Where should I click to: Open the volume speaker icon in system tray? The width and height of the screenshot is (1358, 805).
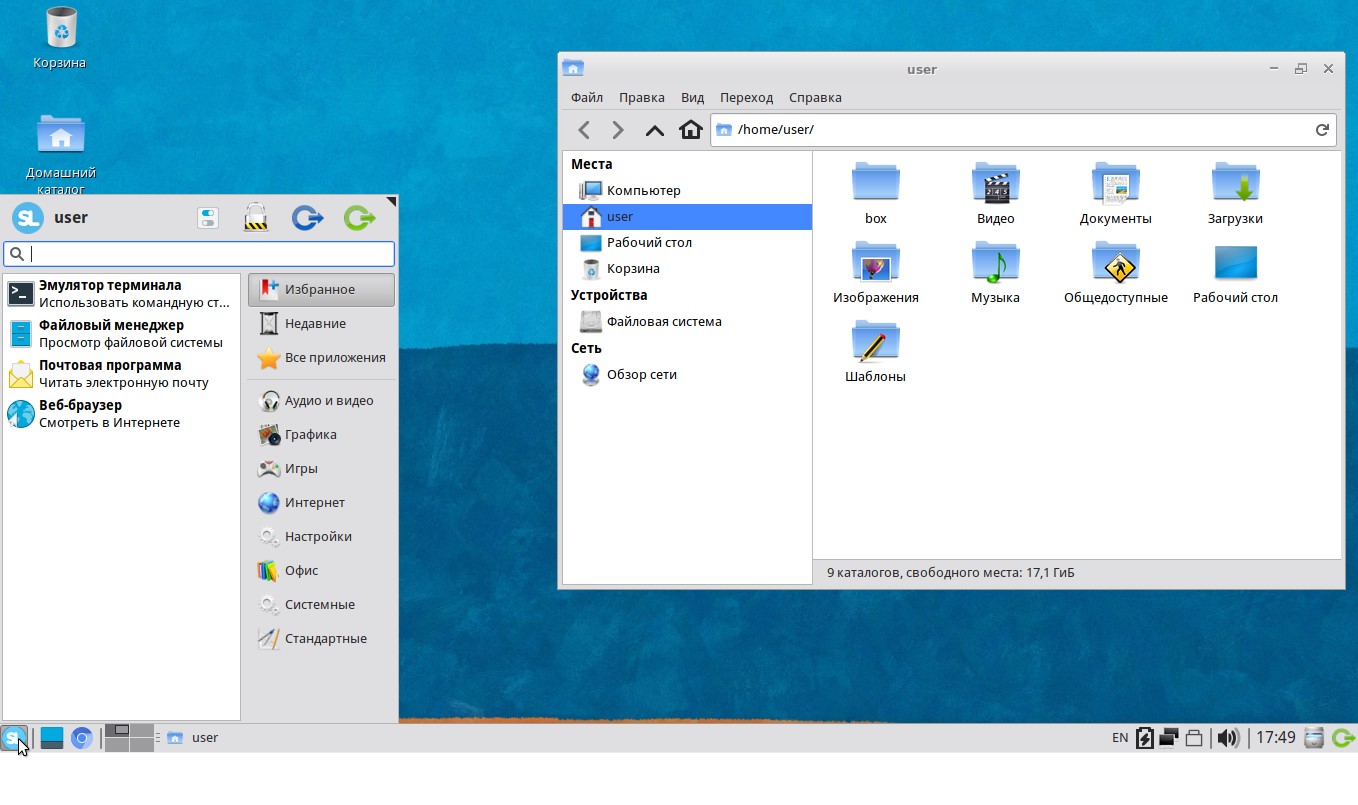(1228, 737)
